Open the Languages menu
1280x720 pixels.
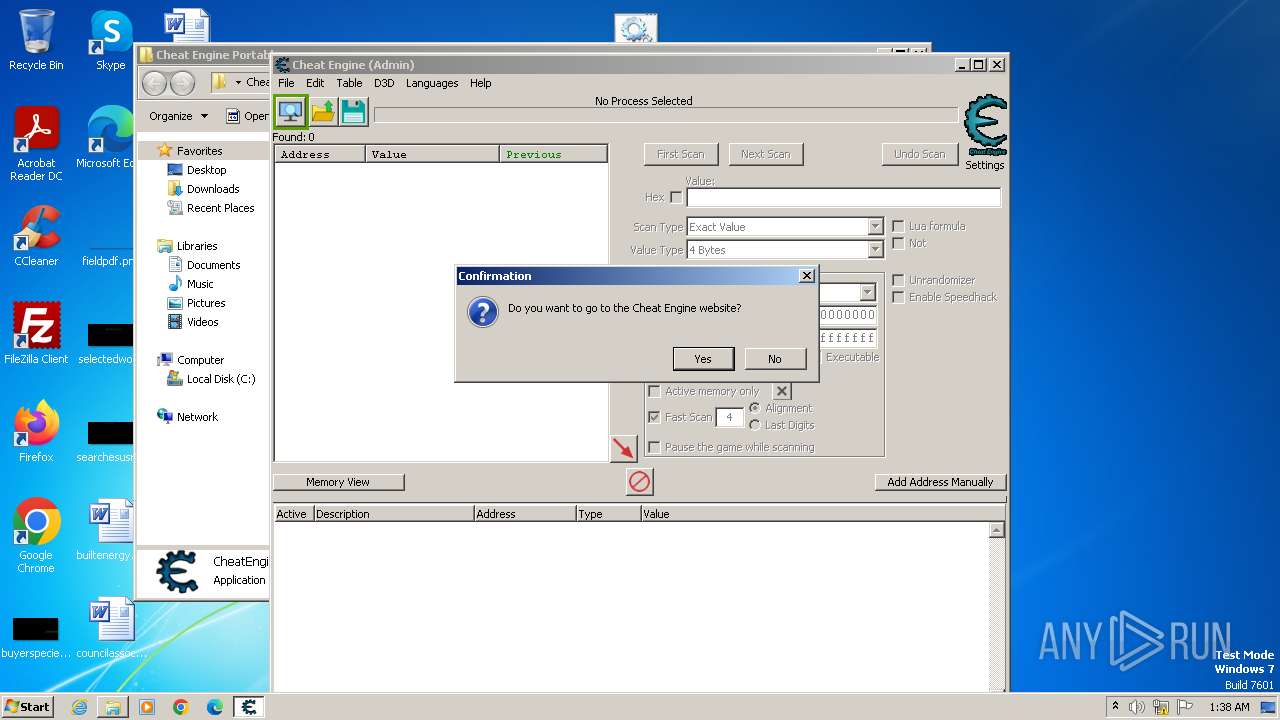[432, 83]
